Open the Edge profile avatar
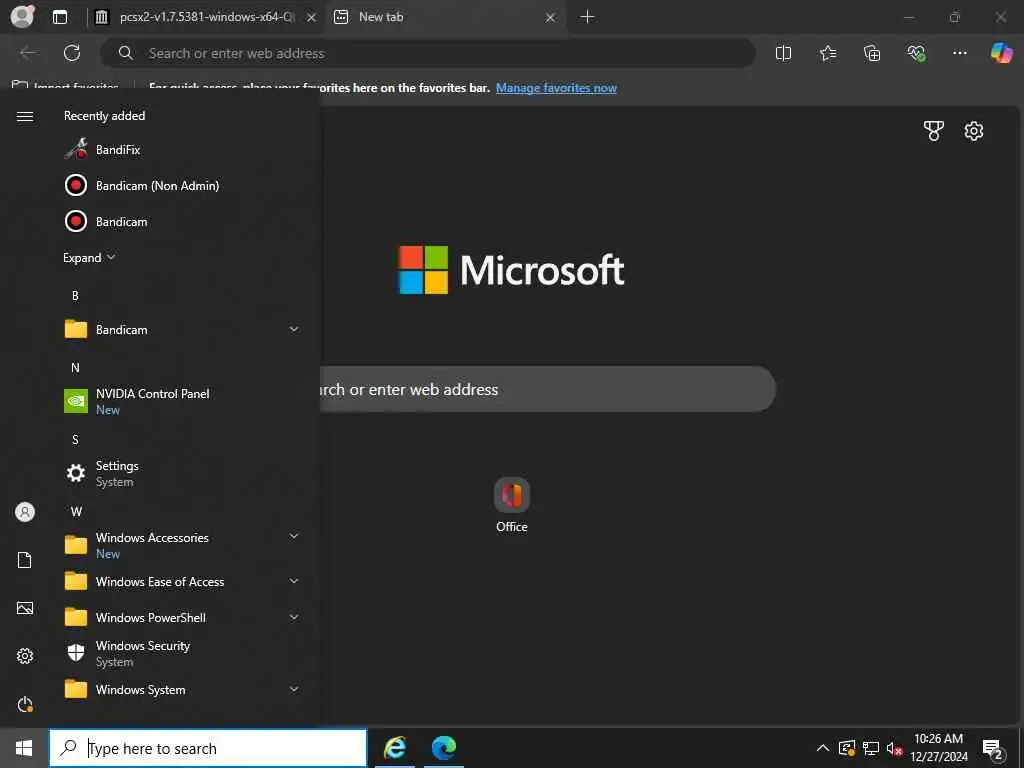 [x=22, y=16]
